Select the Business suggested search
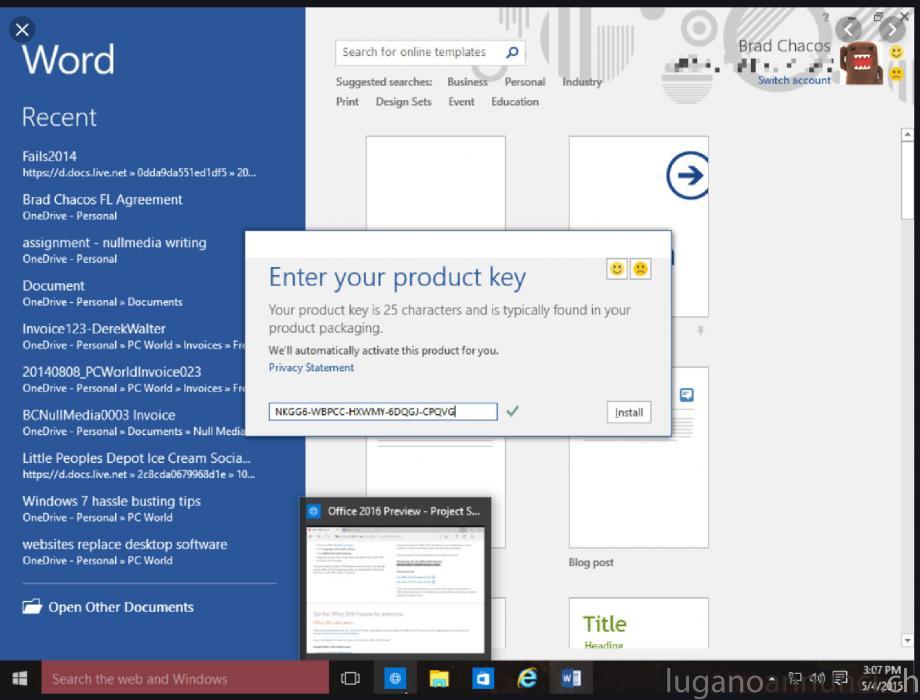This screenshot has height=700, width=920. pos(467,82)
